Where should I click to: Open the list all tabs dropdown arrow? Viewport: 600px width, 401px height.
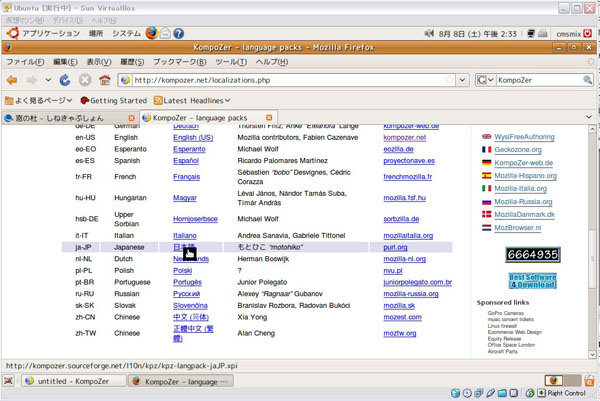589,117
